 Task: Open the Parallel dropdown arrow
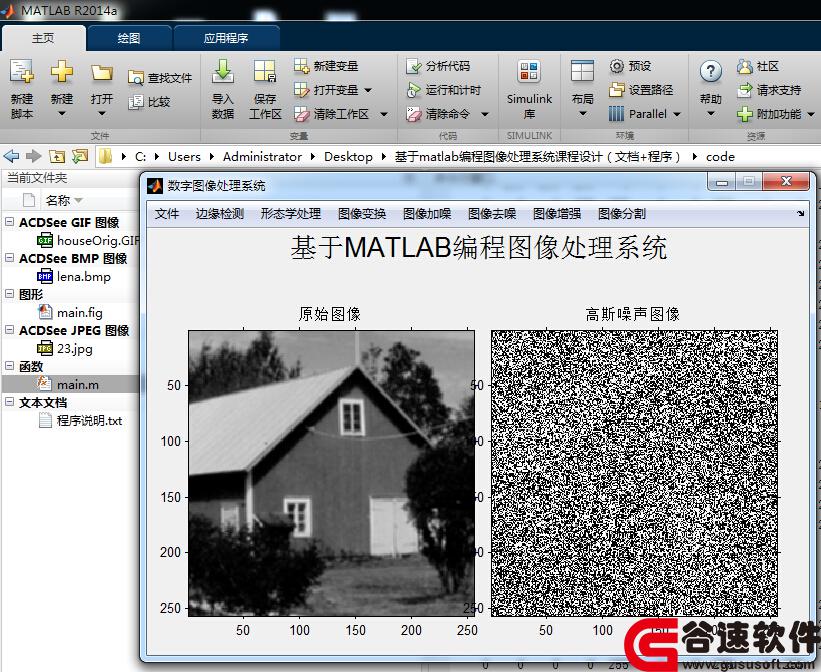point(676,114)
